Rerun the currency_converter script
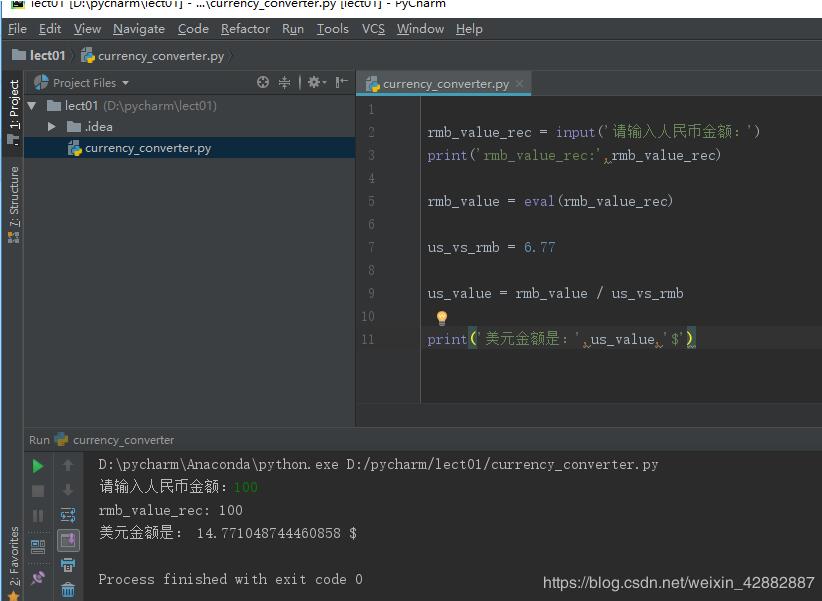 point(38,465)
